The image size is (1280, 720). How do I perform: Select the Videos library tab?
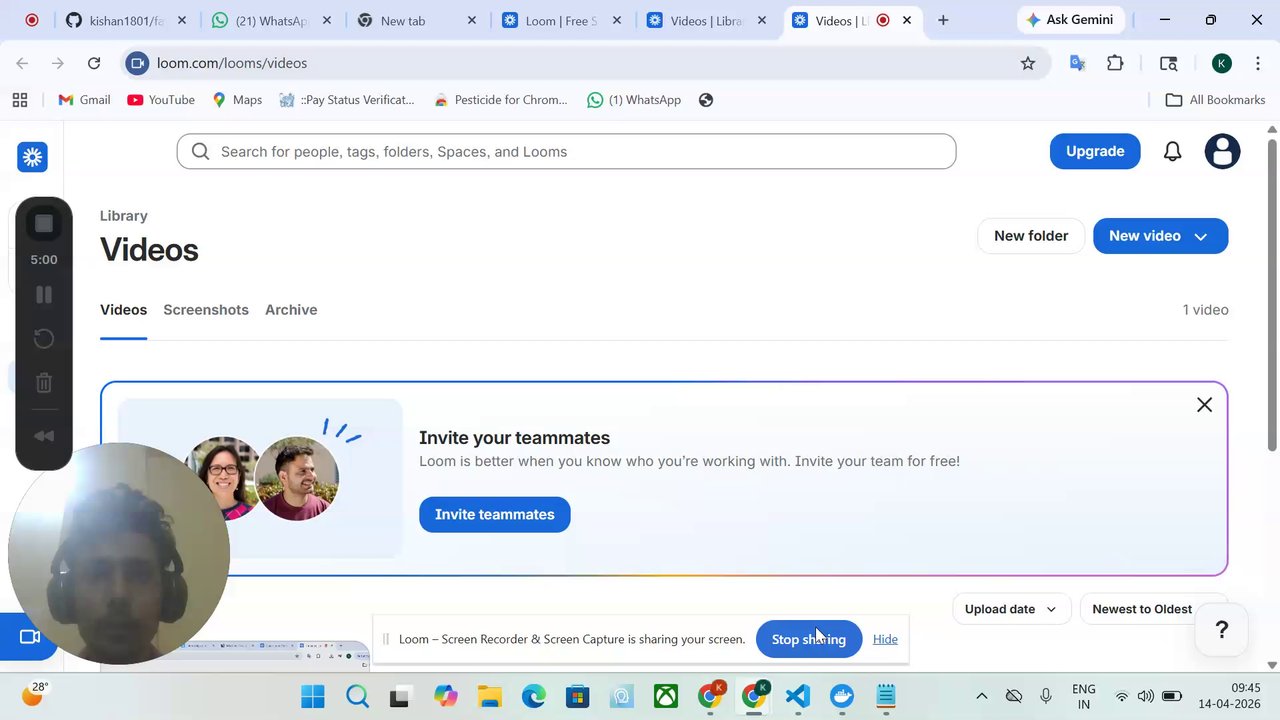pos(123,310)
